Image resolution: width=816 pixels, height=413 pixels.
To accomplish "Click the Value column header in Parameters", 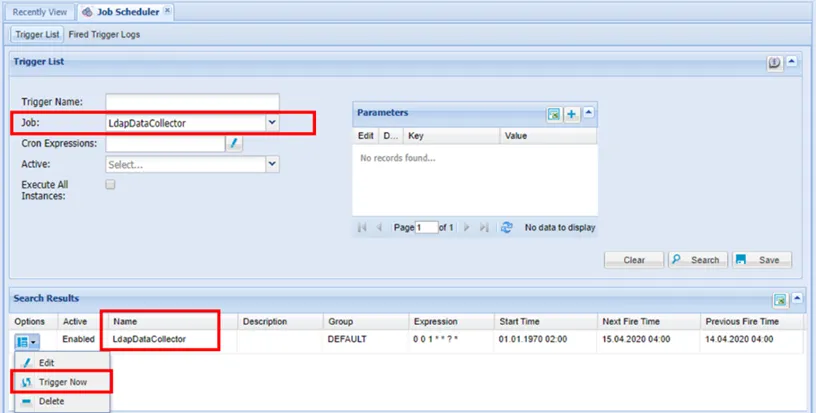I will (548, 136).
